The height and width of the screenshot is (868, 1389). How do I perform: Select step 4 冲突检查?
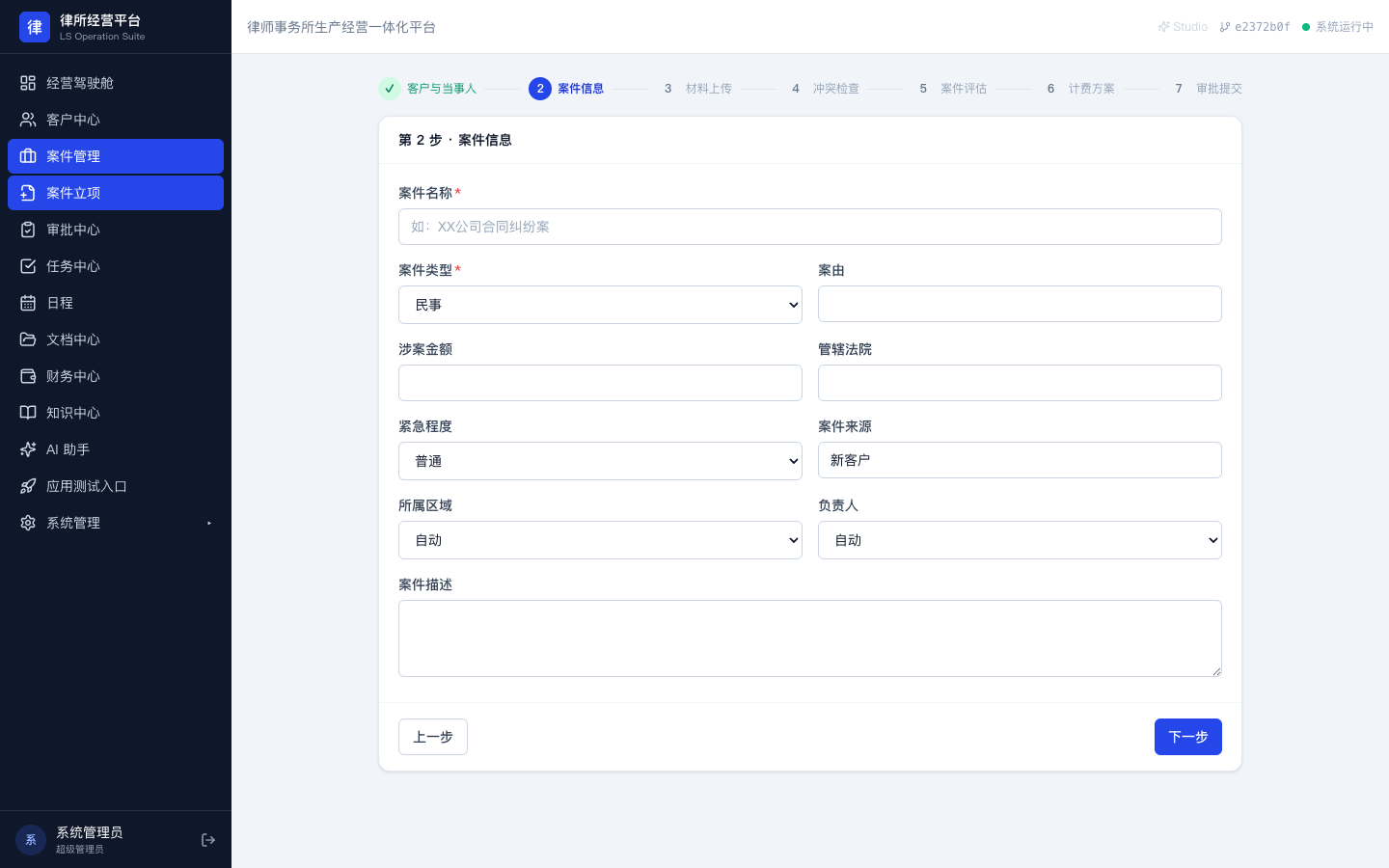[x=822, y=89]
